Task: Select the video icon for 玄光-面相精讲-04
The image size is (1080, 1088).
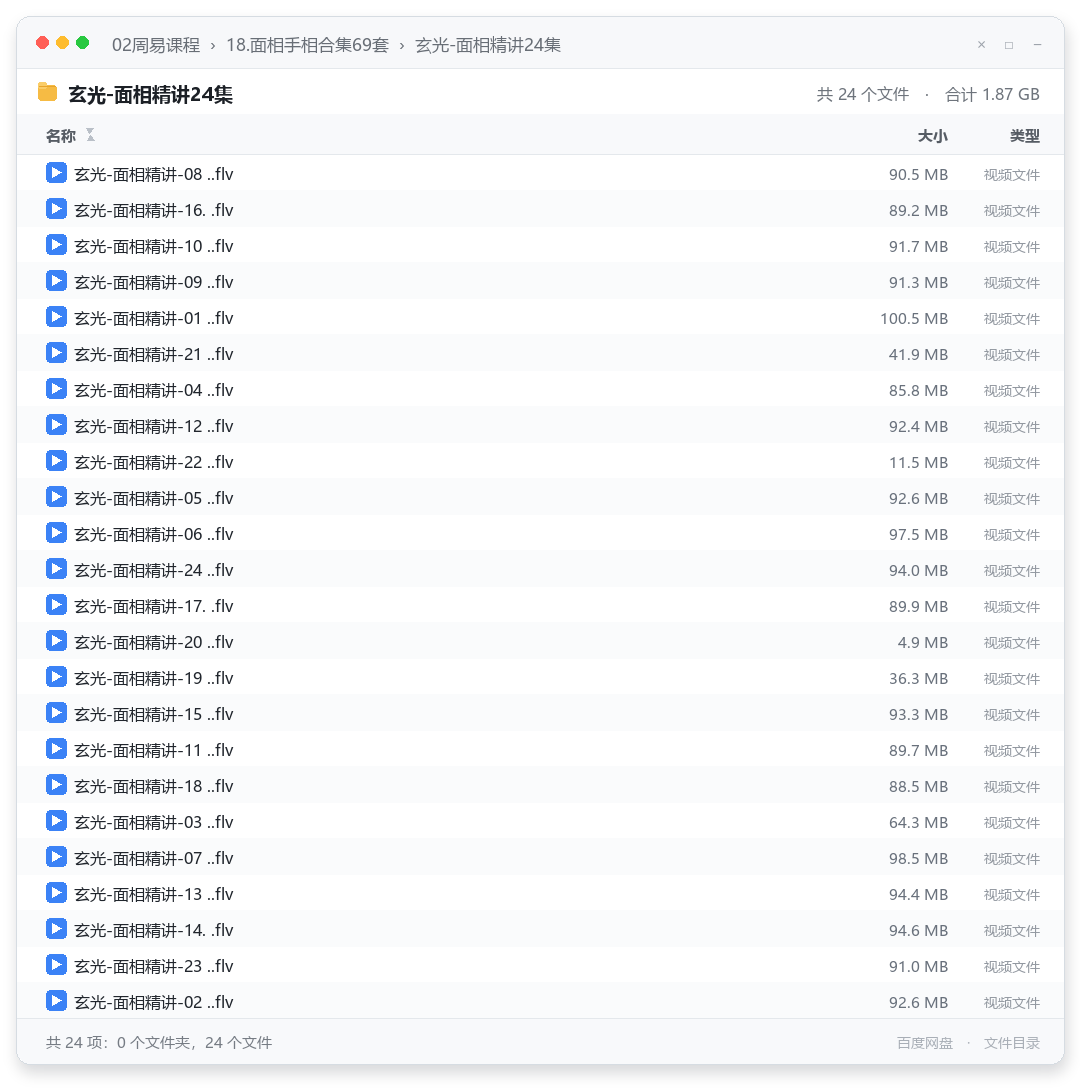Action: (x=56, y=389)
